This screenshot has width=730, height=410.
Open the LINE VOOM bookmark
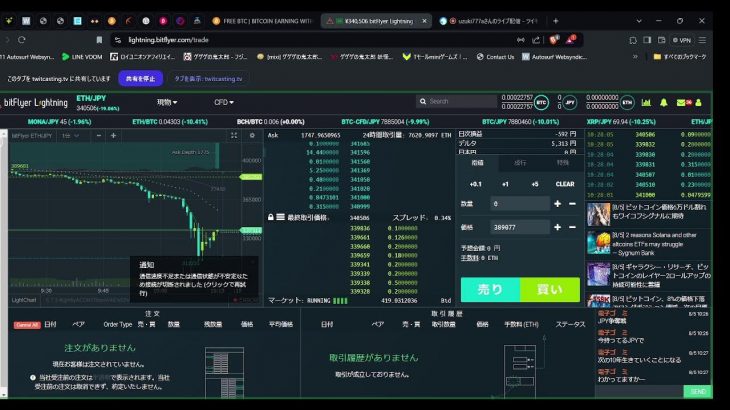[82, 57]
